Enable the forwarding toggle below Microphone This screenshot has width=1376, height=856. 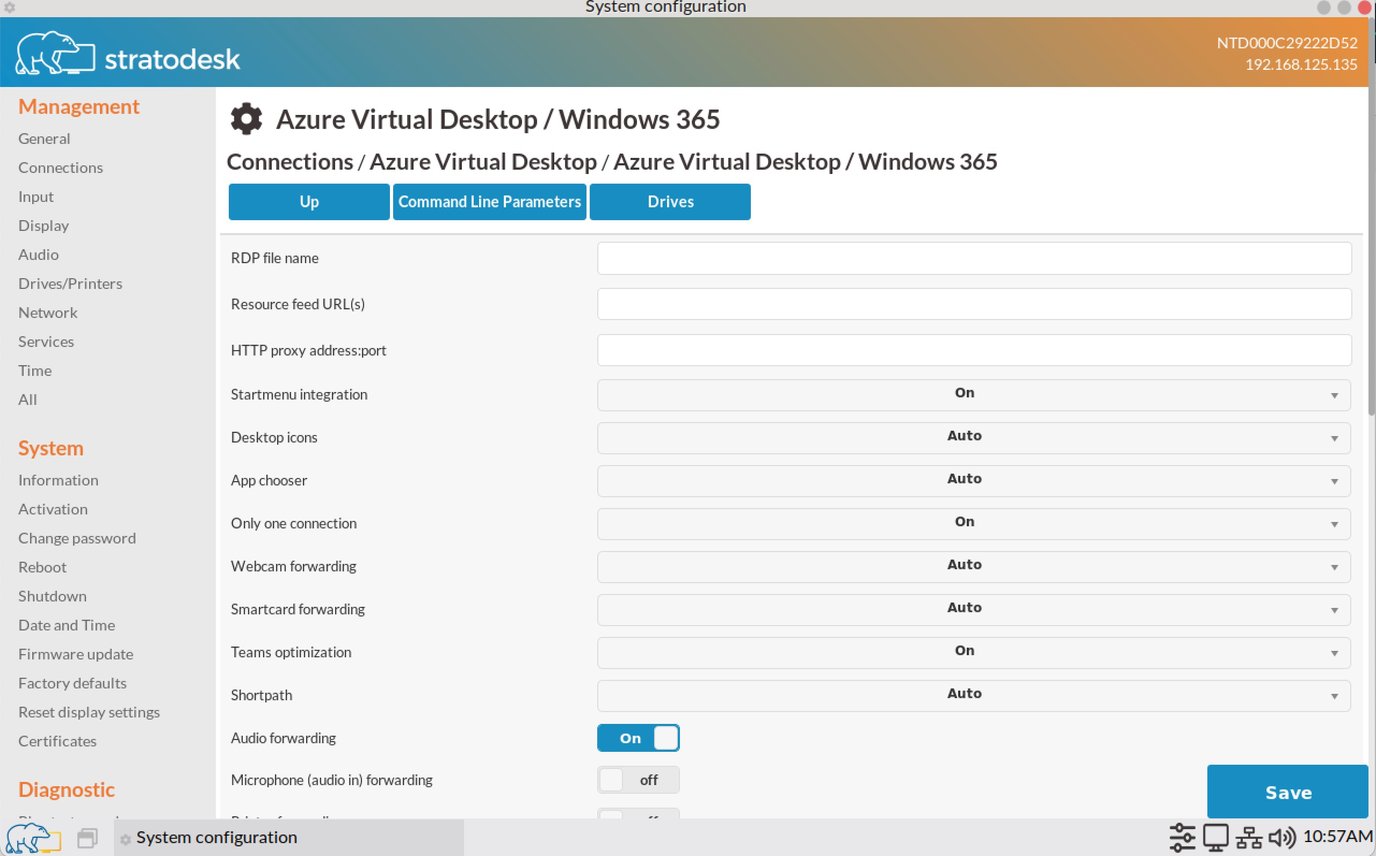pos(638,819)
